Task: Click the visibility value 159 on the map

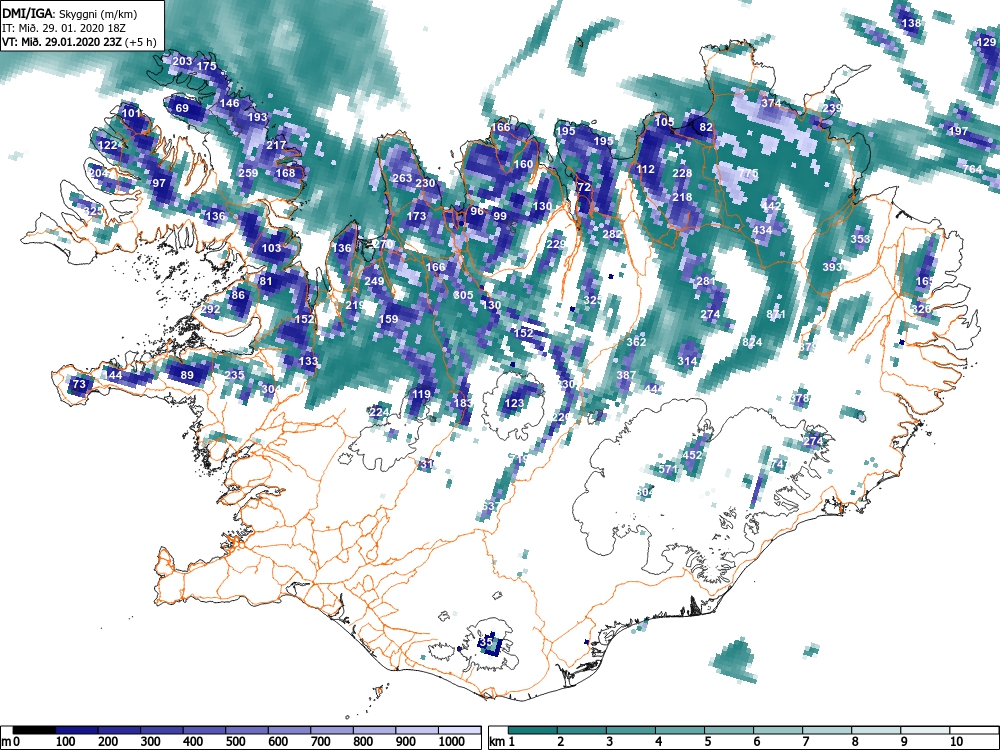Action: (x=388, y=319)
